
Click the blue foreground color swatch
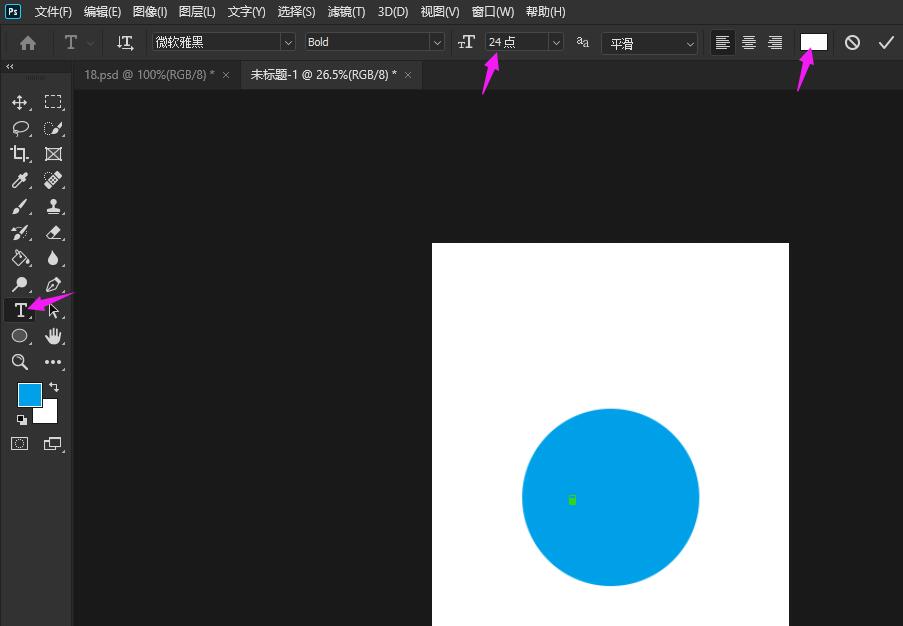30,395
